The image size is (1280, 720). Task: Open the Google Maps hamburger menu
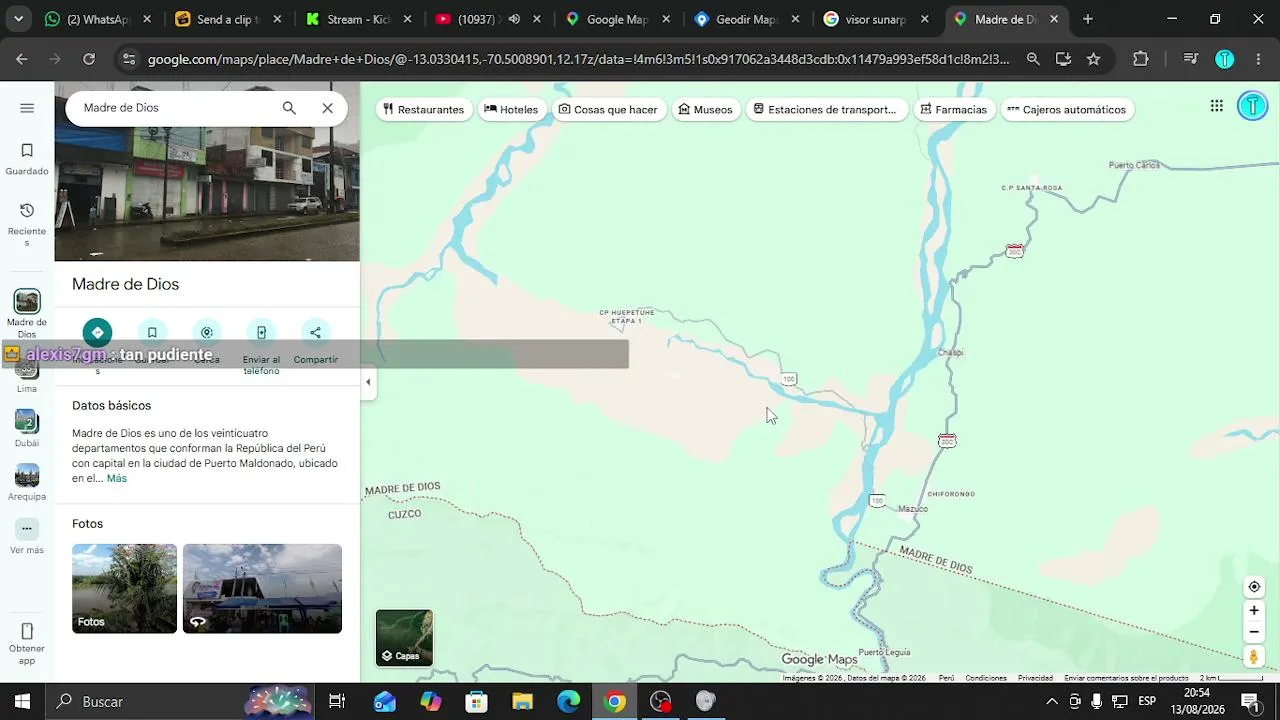tap(27, 108)
